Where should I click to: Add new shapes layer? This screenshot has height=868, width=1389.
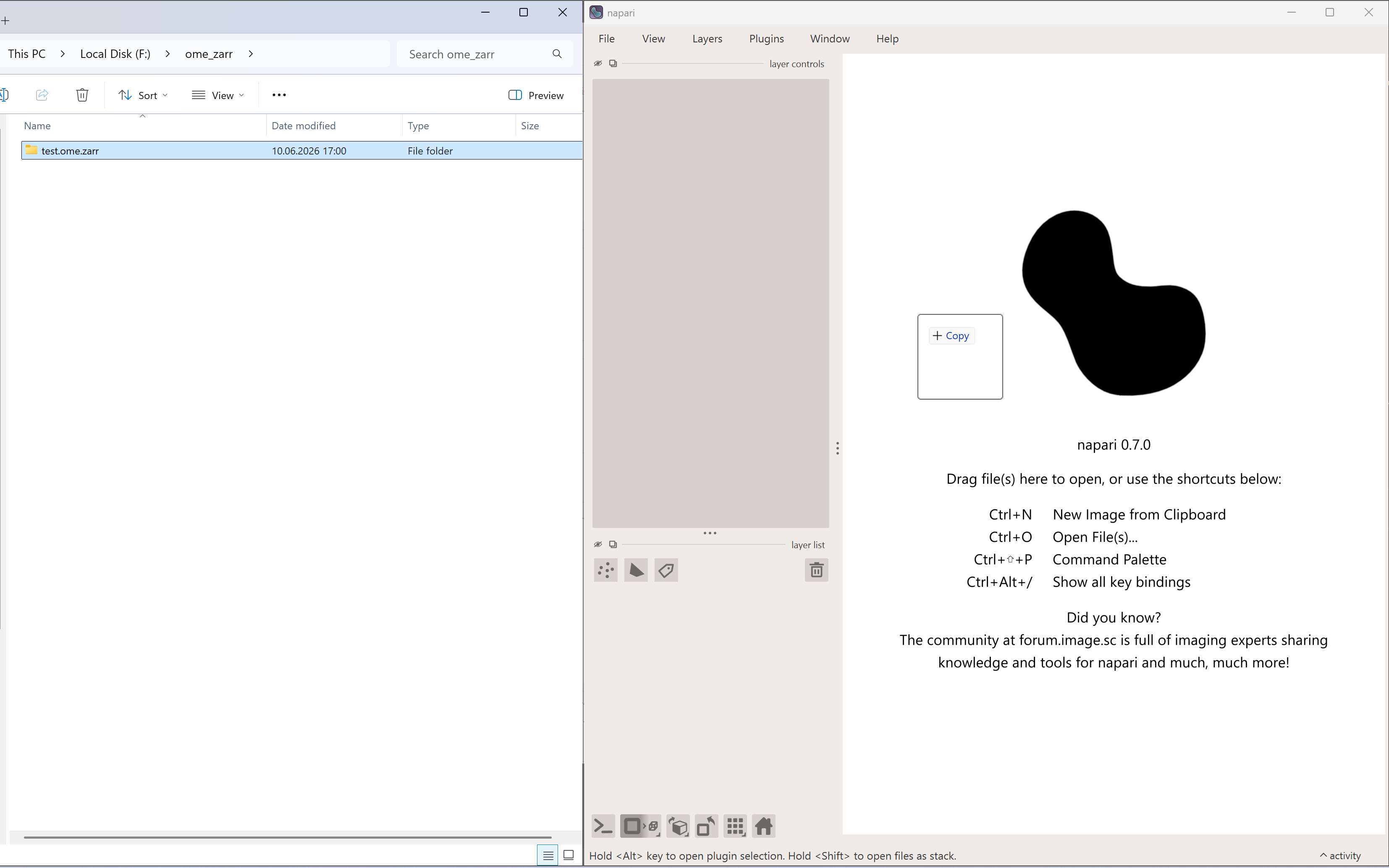[636, 570]
